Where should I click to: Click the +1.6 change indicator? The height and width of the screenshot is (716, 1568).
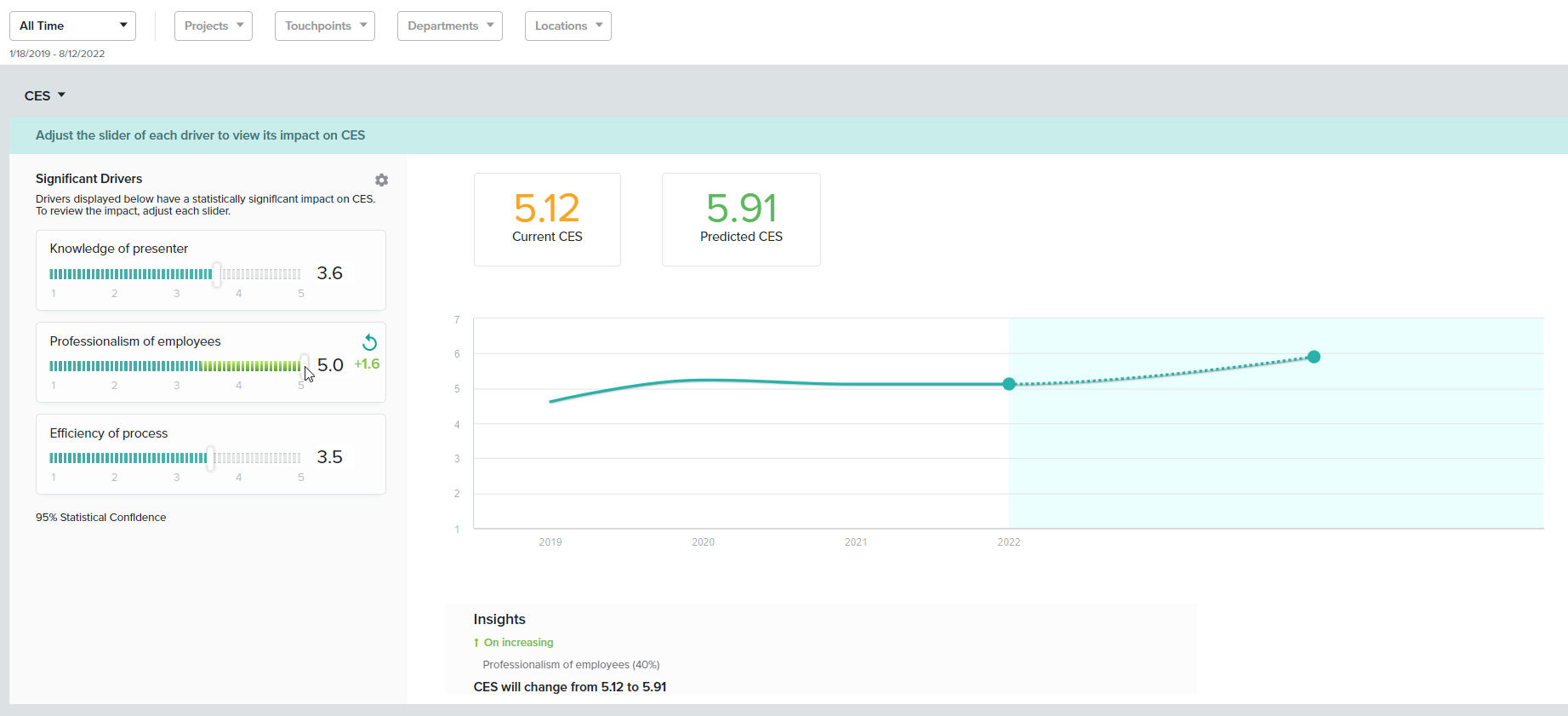(x=367, y=364)
